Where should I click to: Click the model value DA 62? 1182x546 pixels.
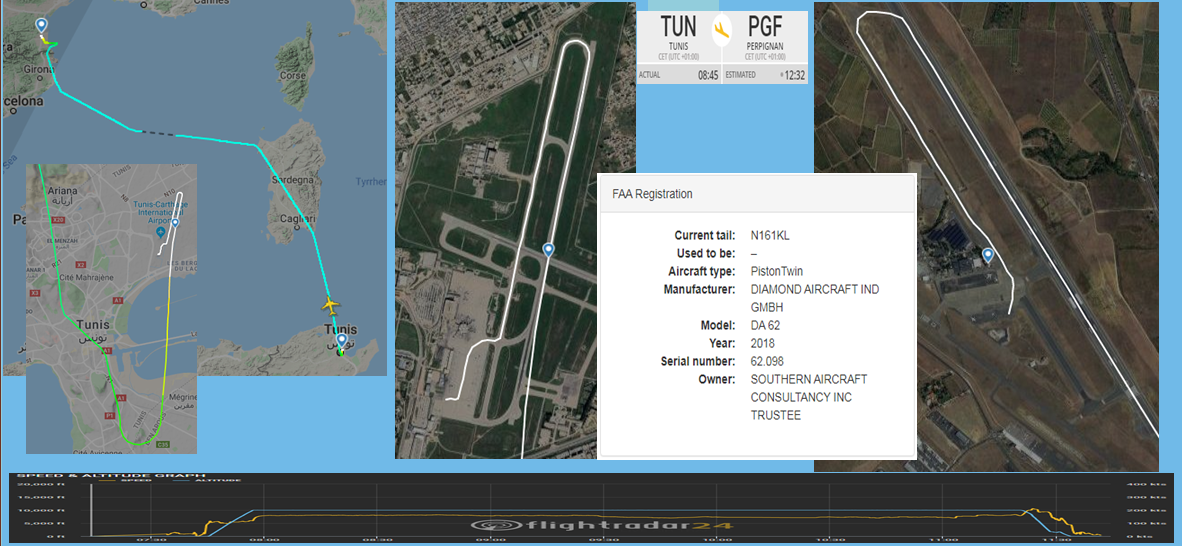pyautogui.click(x=766, y=326)
